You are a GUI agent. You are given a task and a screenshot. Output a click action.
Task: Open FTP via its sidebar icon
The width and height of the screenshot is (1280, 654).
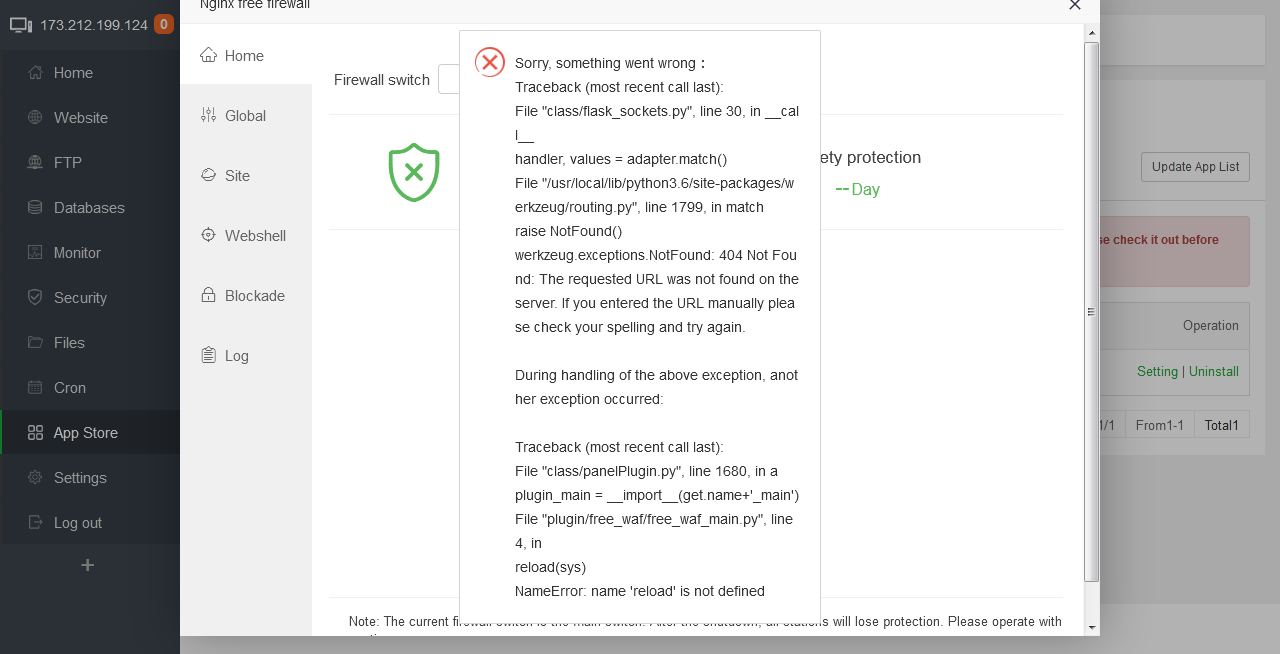35,163
